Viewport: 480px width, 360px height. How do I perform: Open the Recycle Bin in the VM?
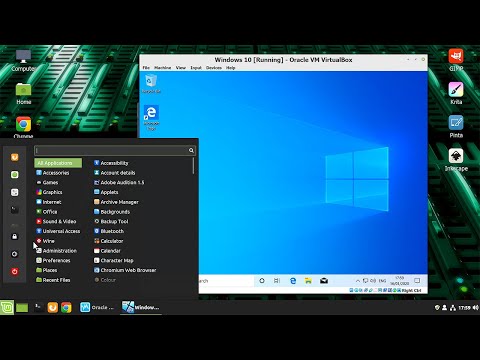(x=151, y=83)
